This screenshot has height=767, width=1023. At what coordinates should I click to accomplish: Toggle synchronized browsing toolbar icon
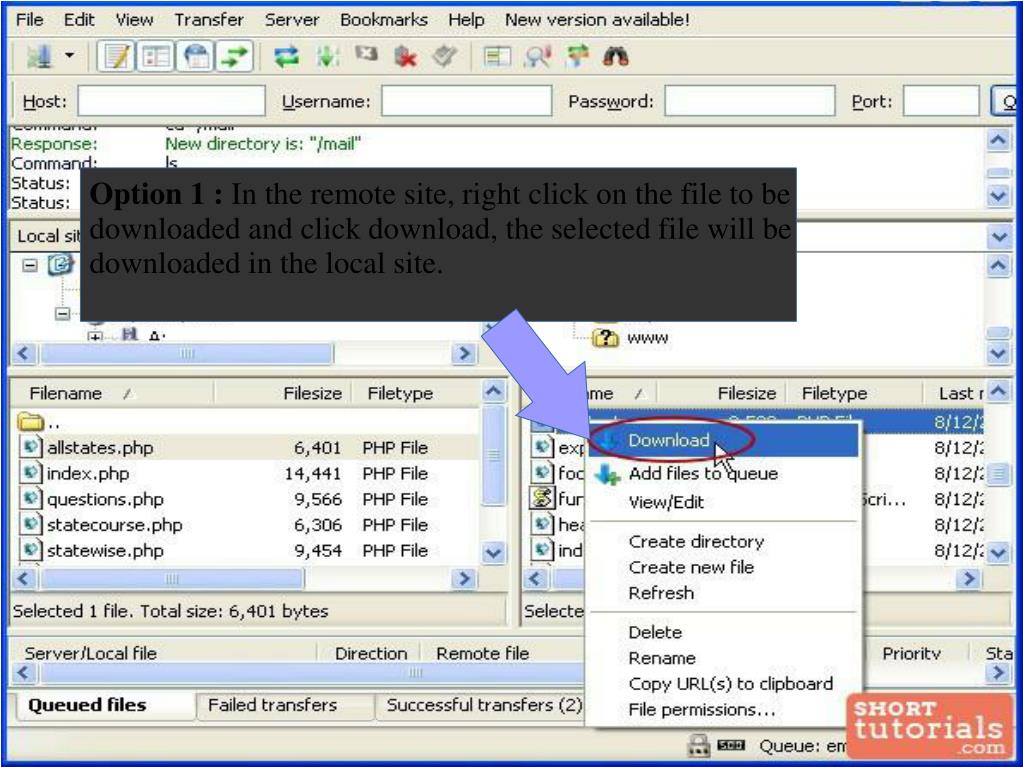(577, 57)
